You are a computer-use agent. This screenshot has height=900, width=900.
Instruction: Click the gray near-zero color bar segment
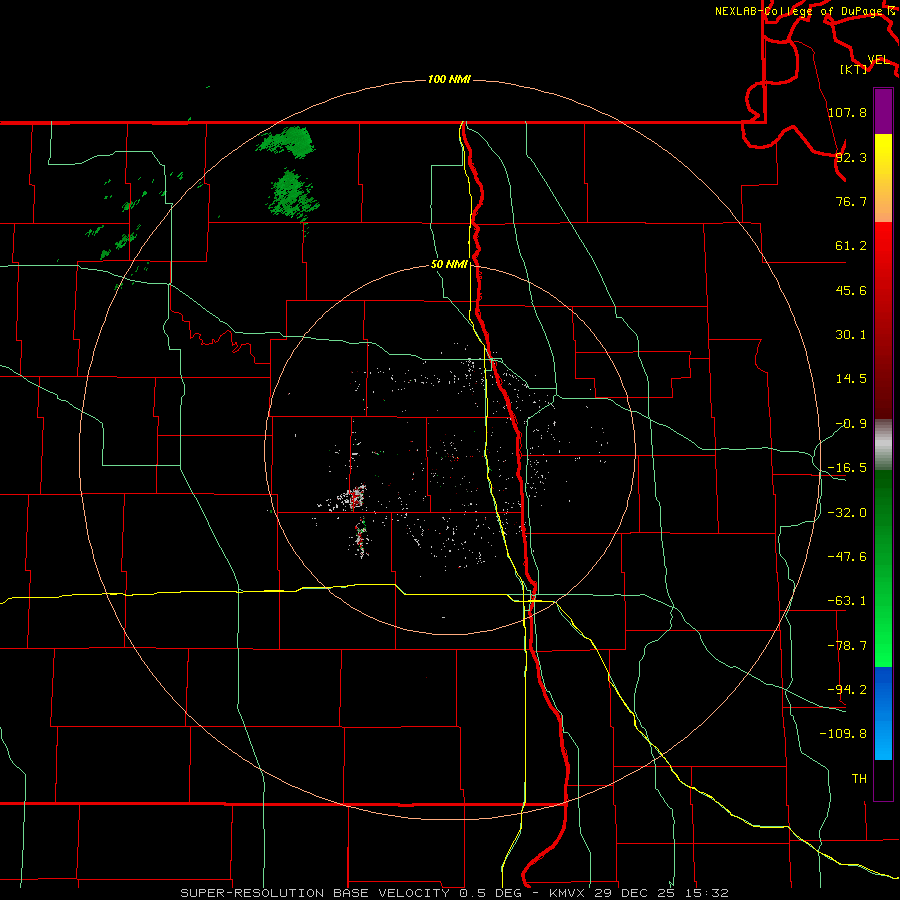pyautogui.click(x=883, y=445)
